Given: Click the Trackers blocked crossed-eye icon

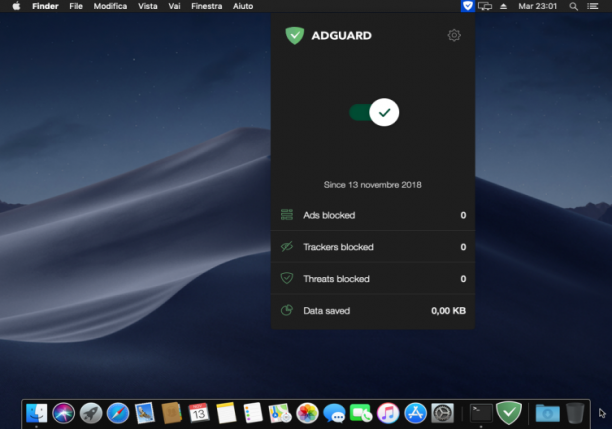Looking at the screenshot, I should coord(287,247).
